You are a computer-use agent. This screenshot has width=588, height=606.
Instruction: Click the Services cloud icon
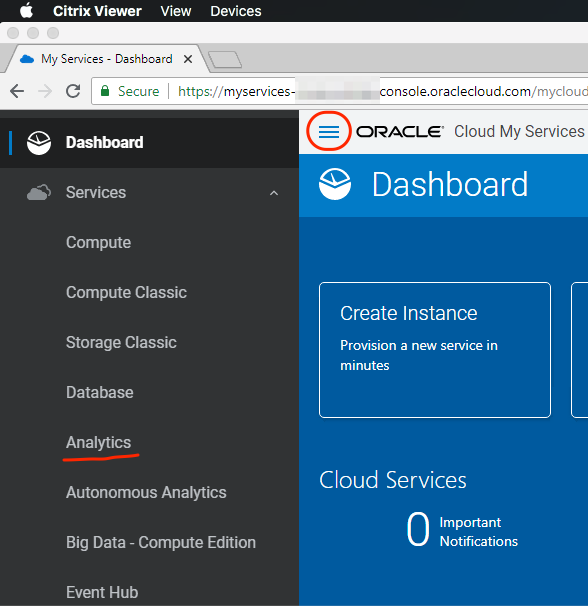39,192
